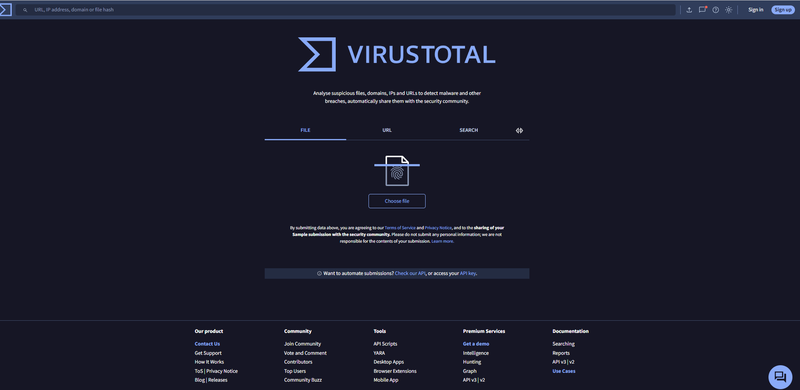Open the Graph premium link

(470, 371)
